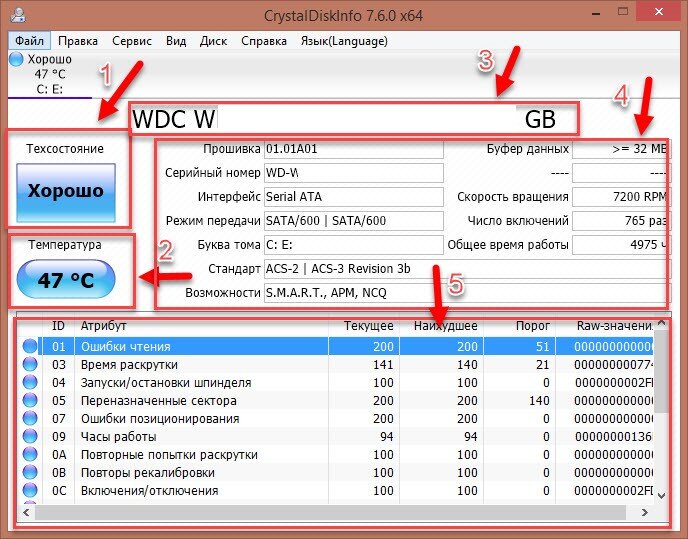688x539 pixels.
Task: Click the Буква тома field C: E:
Action: [354, 245]
